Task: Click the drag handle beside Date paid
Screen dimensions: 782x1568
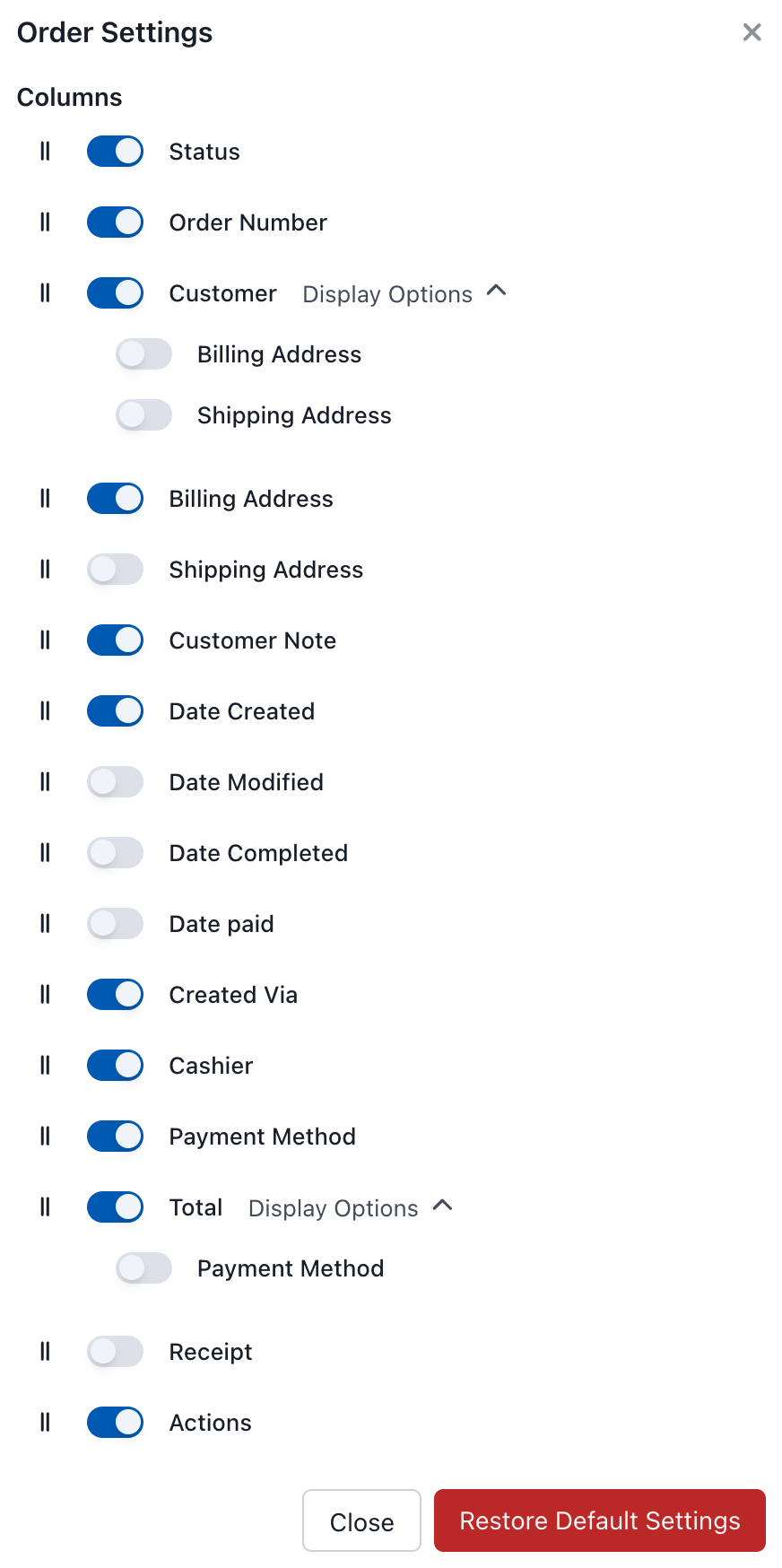Action: (45, 924)
